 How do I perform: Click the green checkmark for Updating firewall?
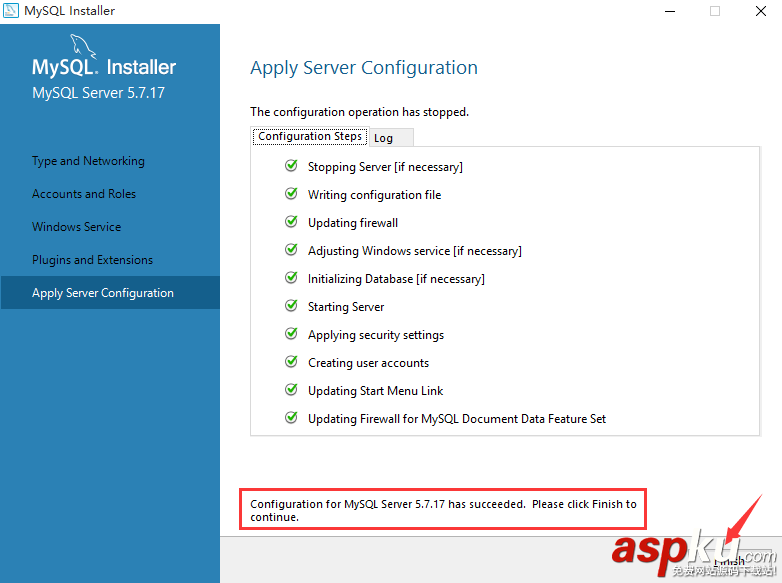pos(291,222)
